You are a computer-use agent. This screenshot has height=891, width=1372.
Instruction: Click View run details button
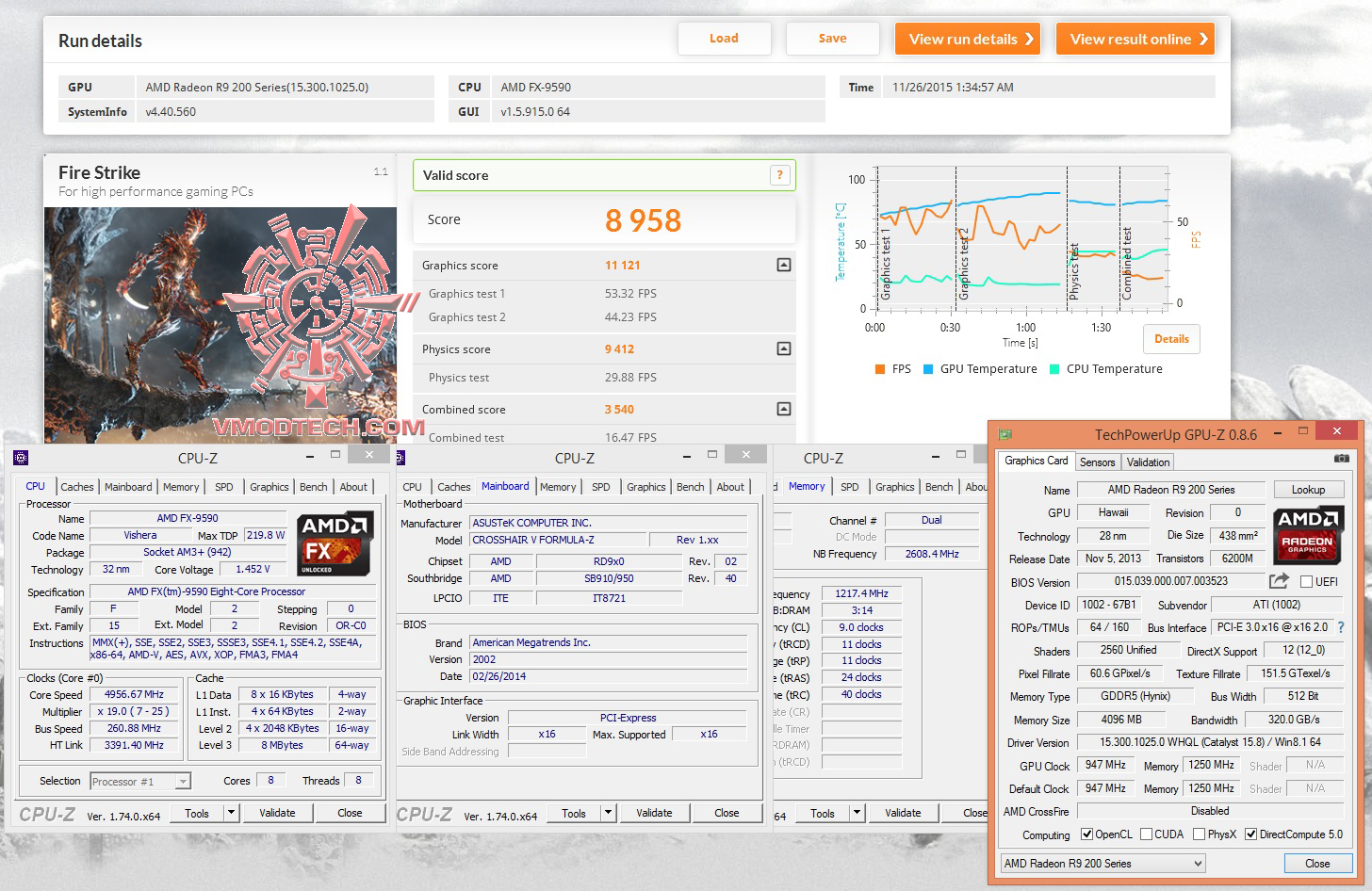pyautogui.click(x=968, y=39)
